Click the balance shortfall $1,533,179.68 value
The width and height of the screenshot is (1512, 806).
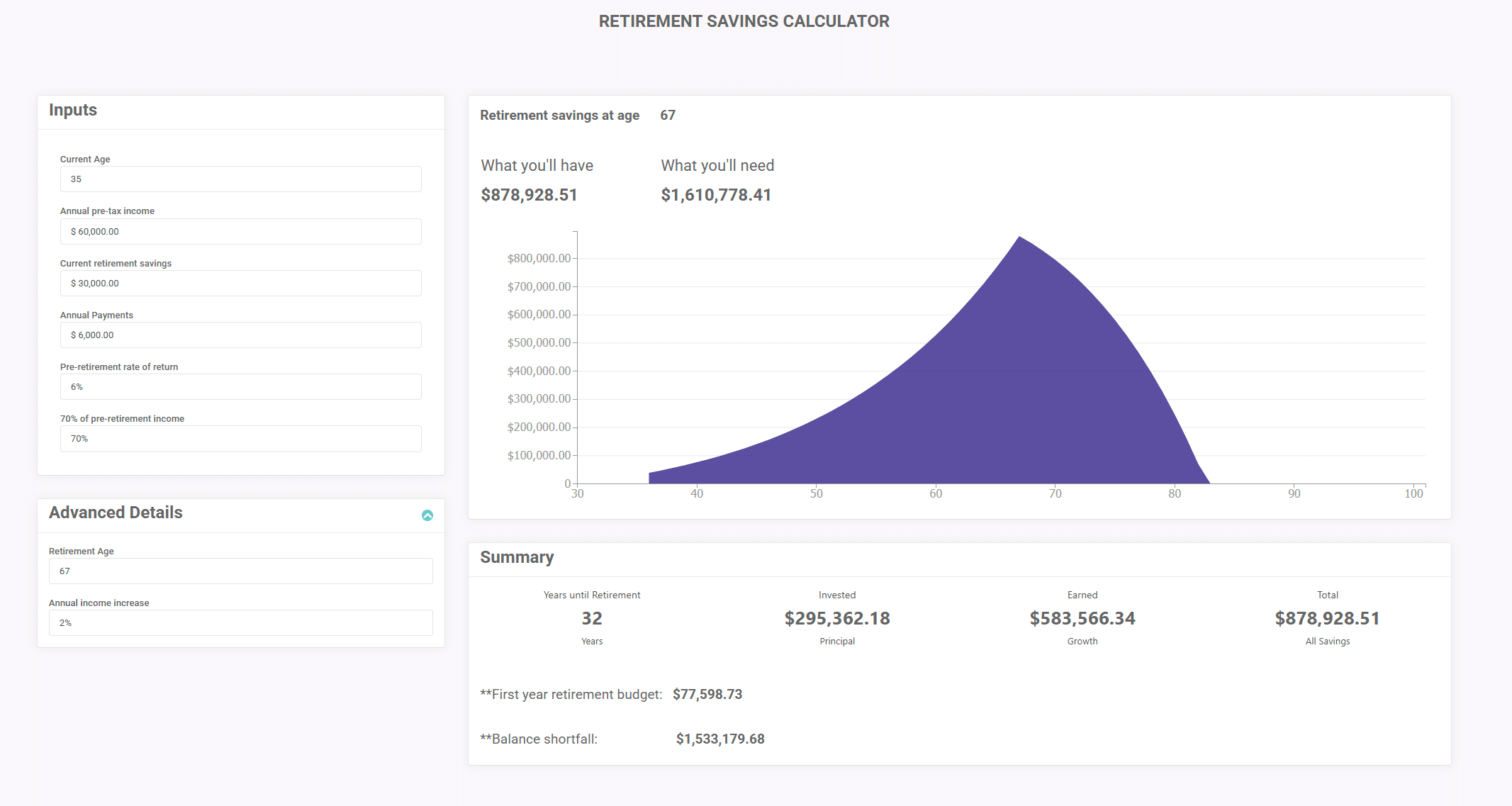720,739
